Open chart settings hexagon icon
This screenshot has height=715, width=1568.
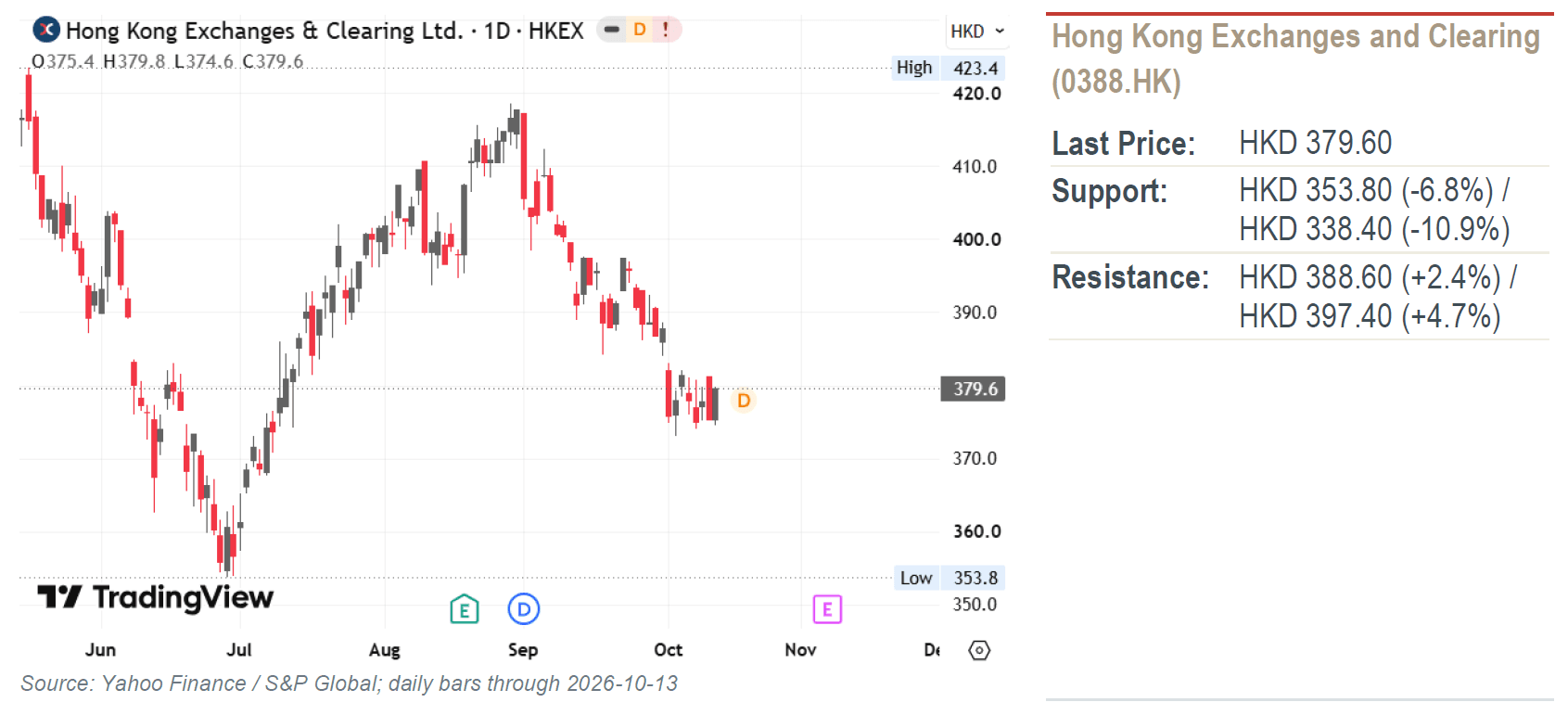(x=980, y=650)
